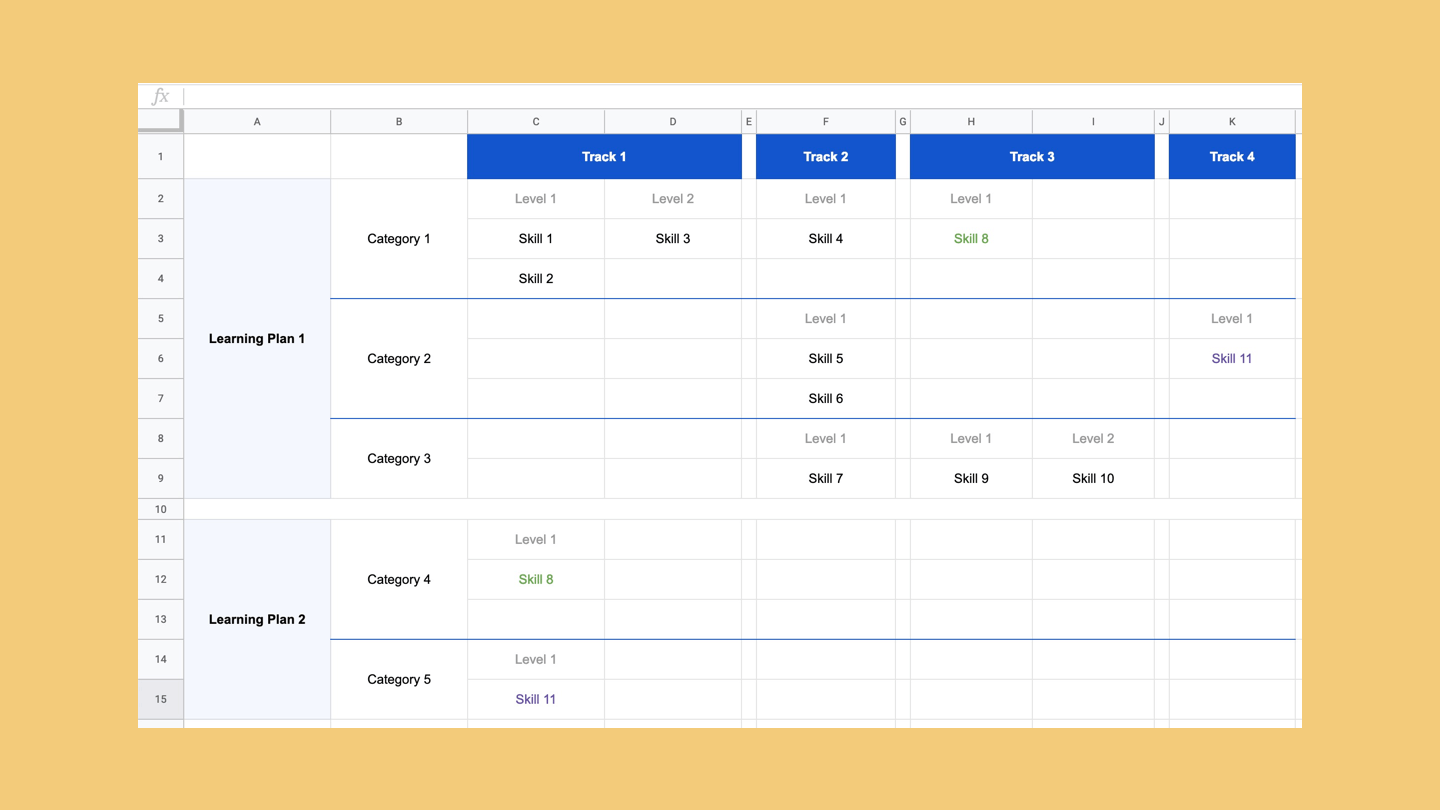Select the Category 1 cell
1440x810 pixels.
[x=399, y=239]
